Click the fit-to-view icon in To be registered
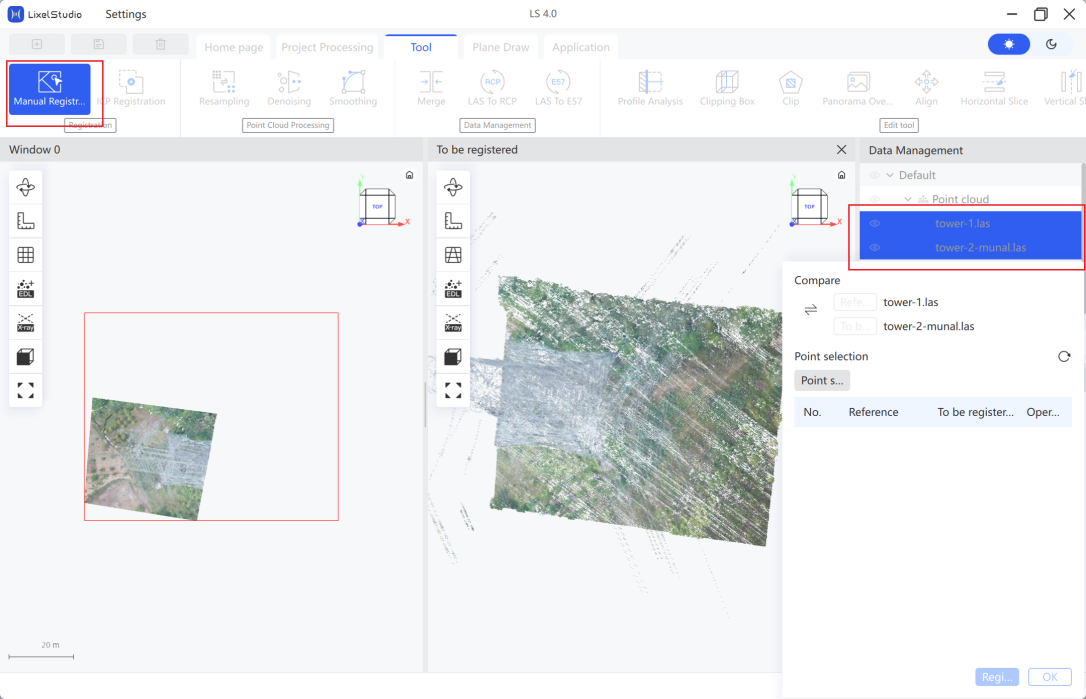The image size is (1086, 699). 453,391
